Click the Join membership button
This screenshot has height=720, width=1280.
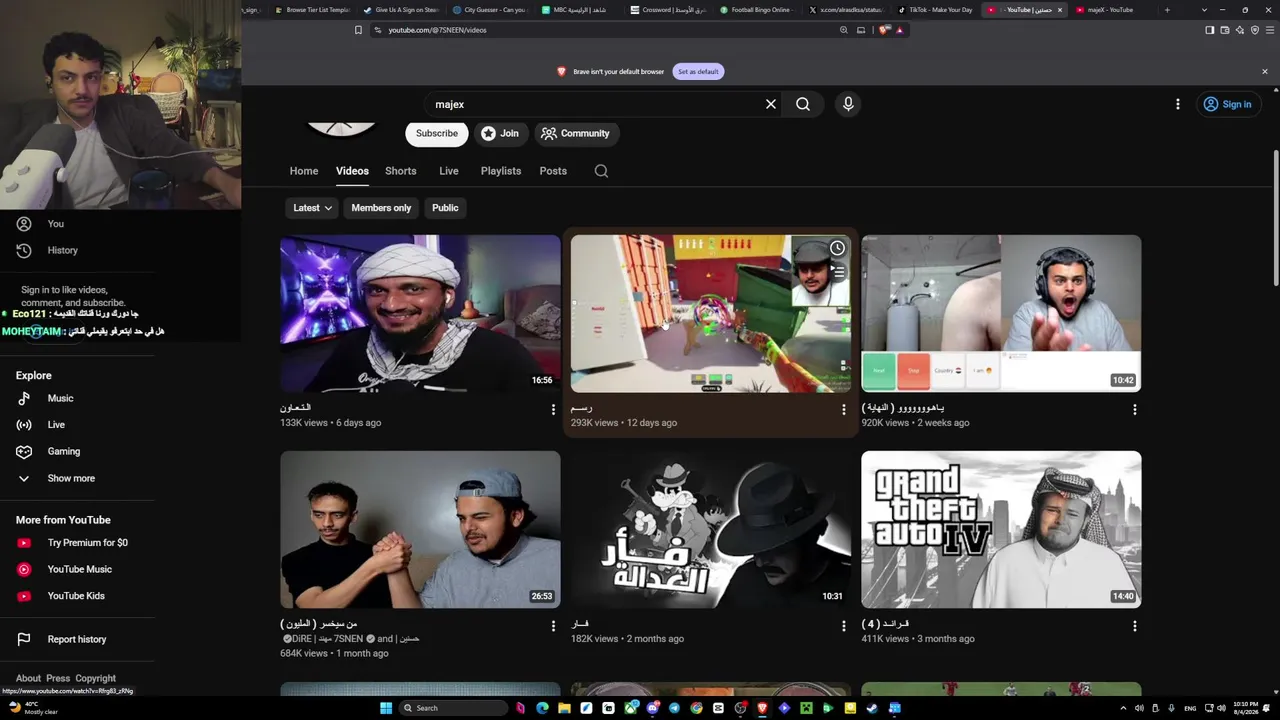coord(499,133)
